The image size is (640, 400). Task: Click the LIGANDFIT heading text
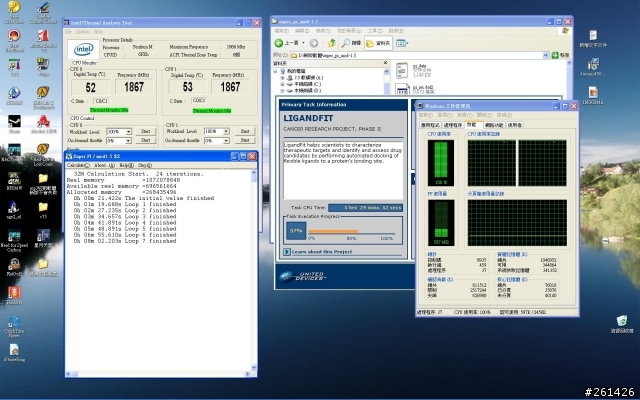308,118
